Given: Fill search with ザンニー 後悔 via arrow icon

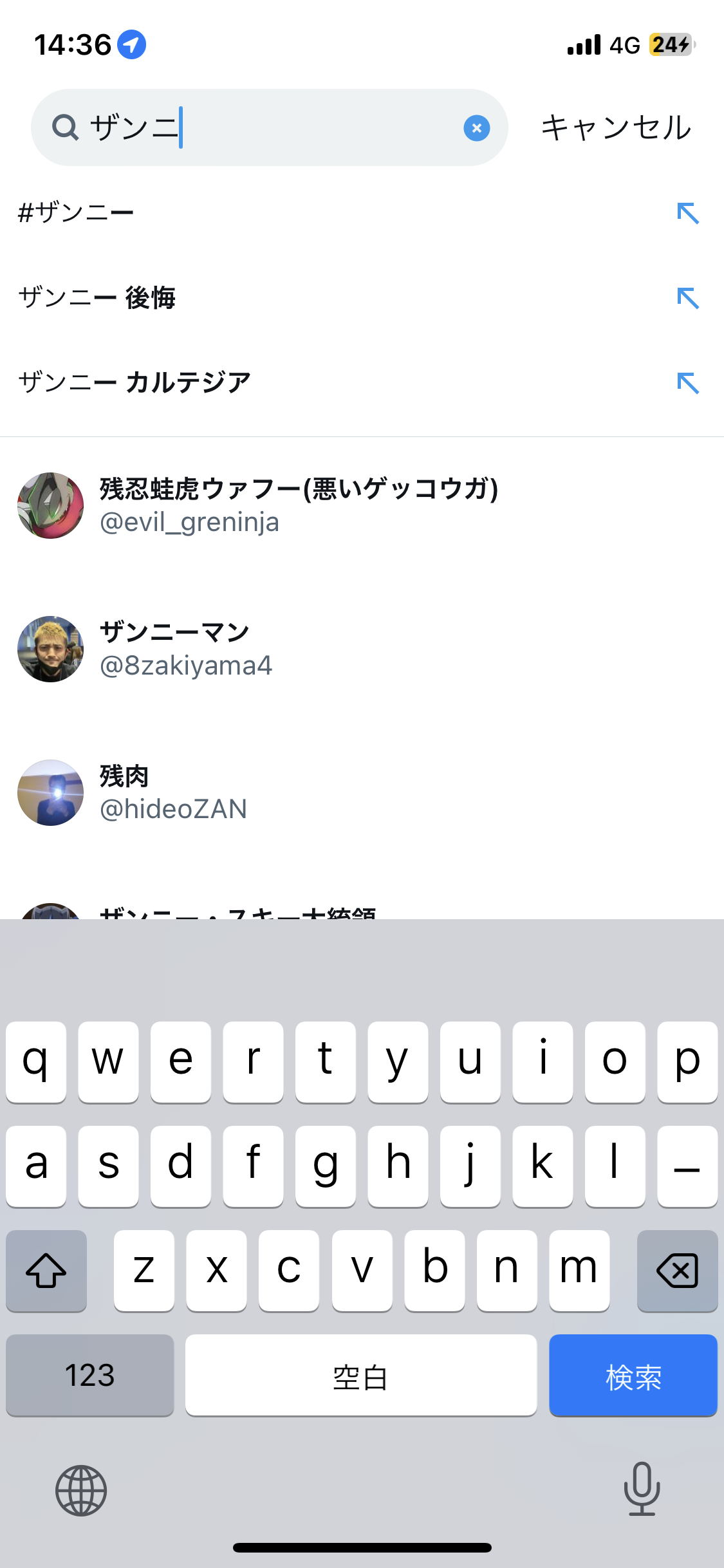Looking at the screenshot, I should coord(688,298).
